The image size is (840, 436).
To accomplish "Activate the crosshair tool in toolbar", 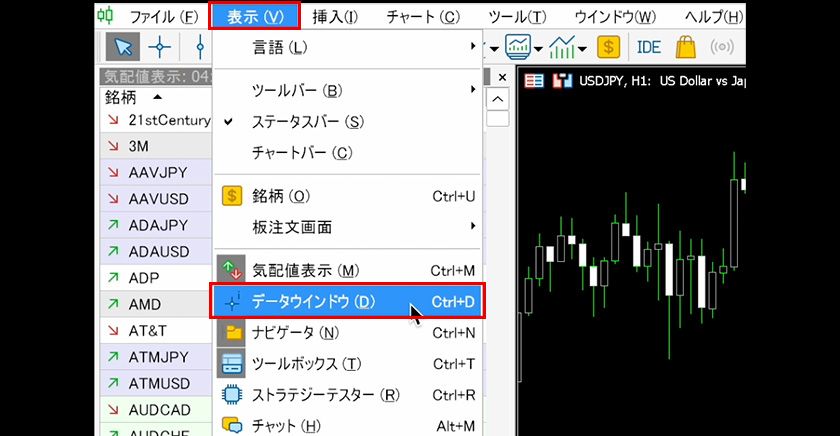I will [159, 47].
